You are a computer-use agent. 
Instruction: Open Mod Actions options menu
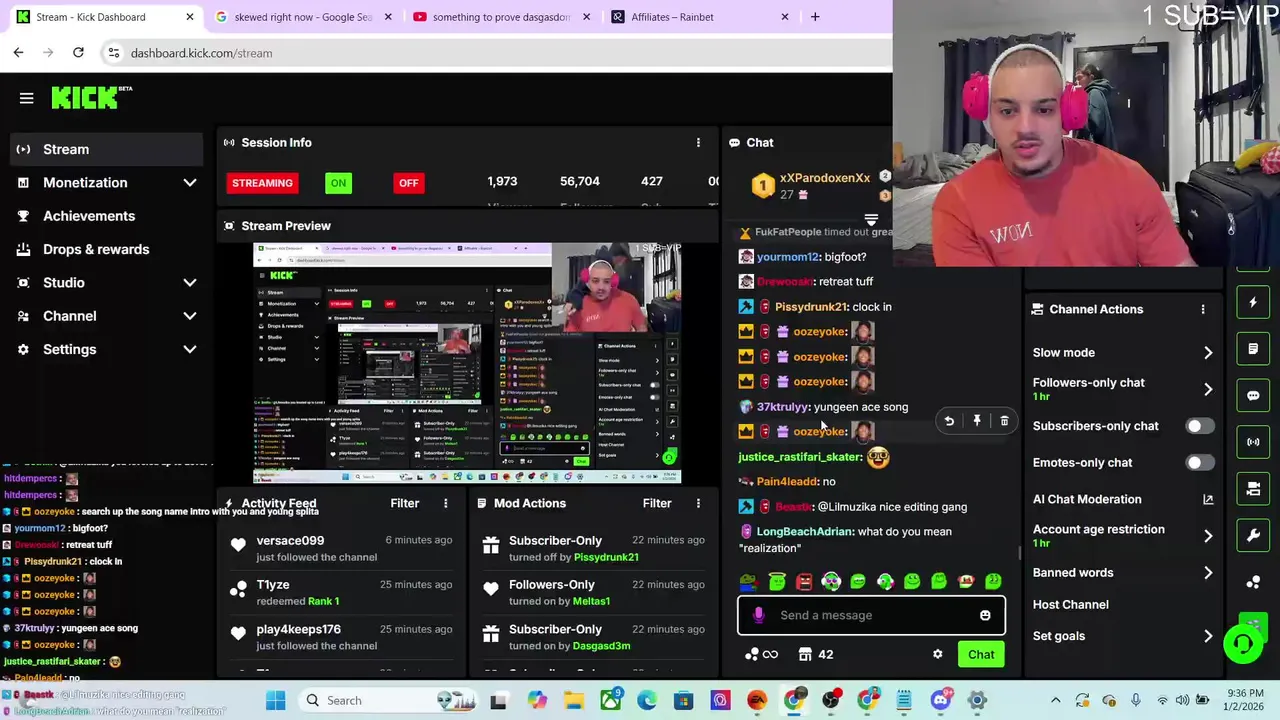click(698, 503)
